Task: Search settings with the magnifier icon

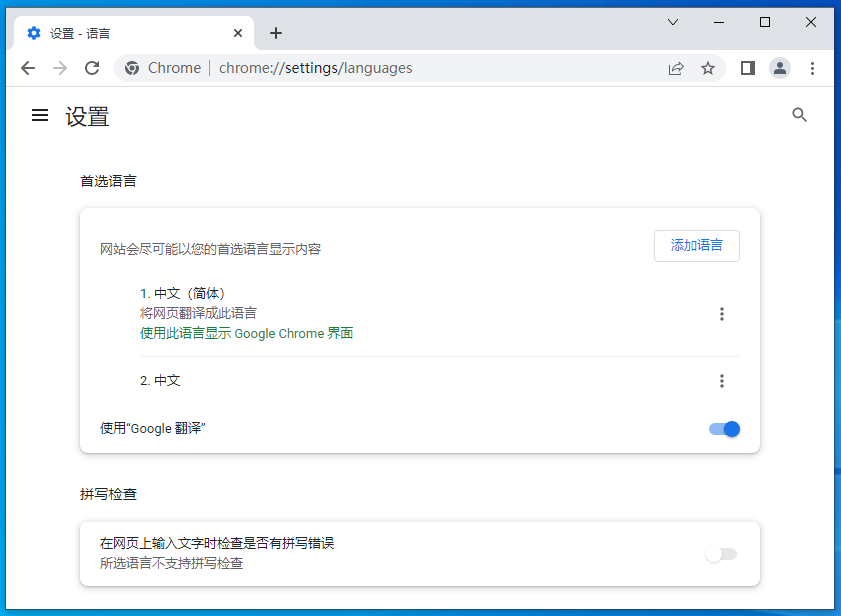Action: 799,115
